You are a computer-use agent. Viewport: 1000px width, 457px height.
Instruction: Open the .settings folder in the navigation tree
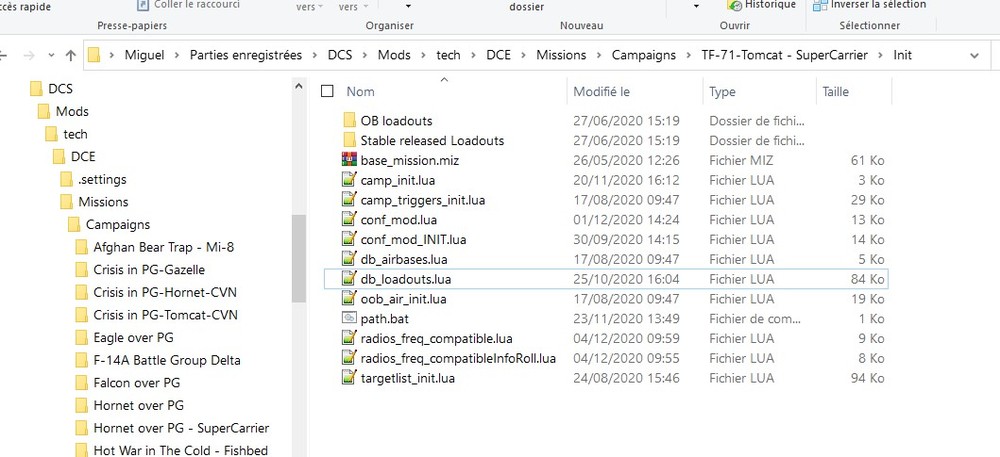[101, 179]
